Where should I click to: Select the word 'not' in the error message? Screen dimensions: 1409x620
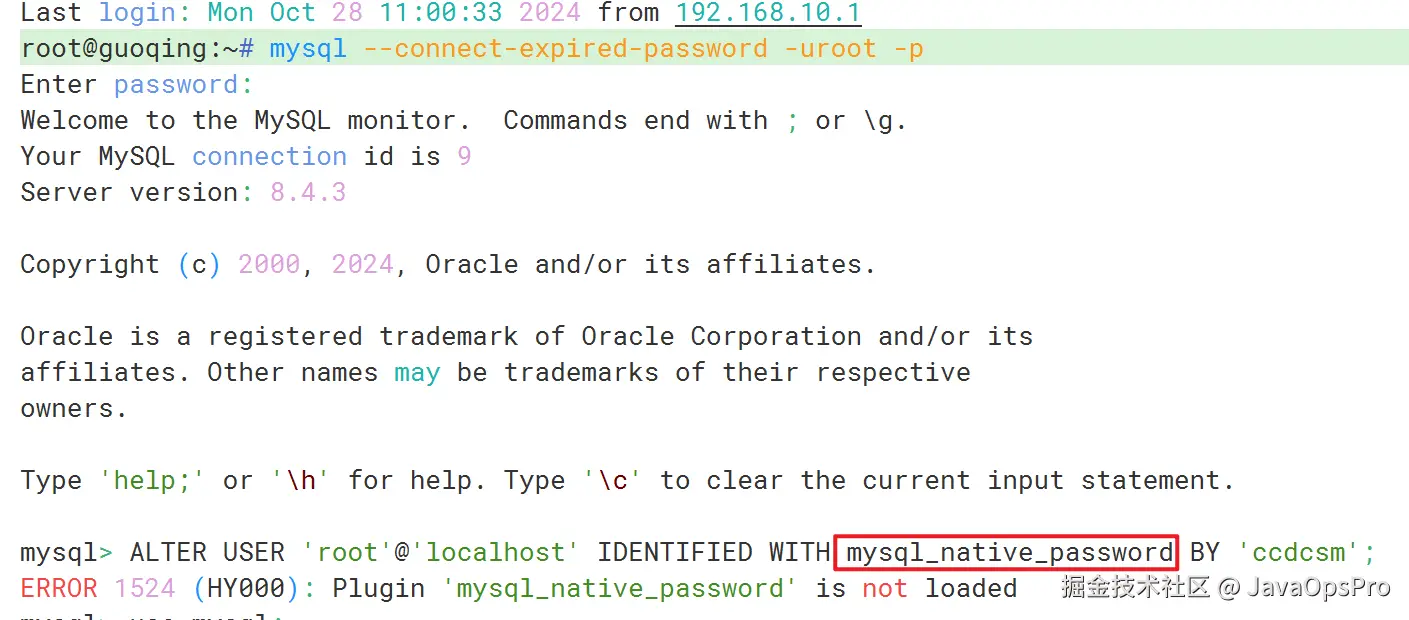884,588
